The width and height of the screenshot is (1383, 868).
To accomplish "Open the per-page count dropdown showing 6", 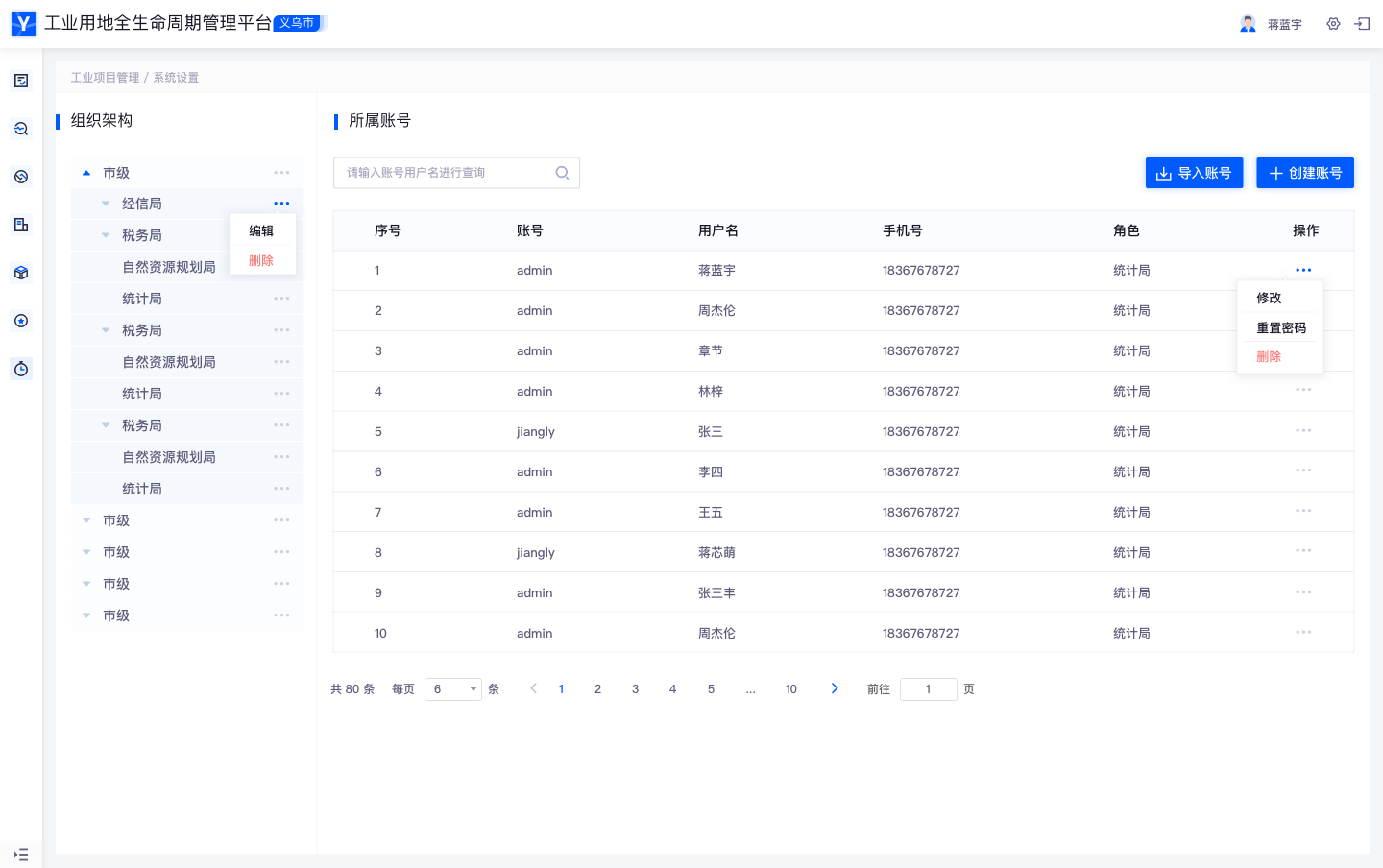I will (x=452, y=688).
